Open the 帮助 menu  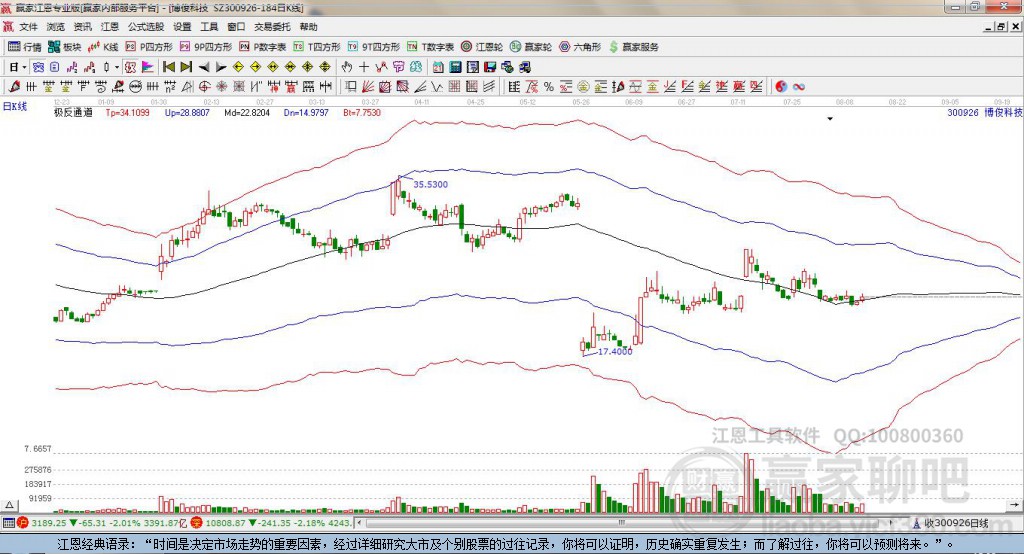point(308,27)
